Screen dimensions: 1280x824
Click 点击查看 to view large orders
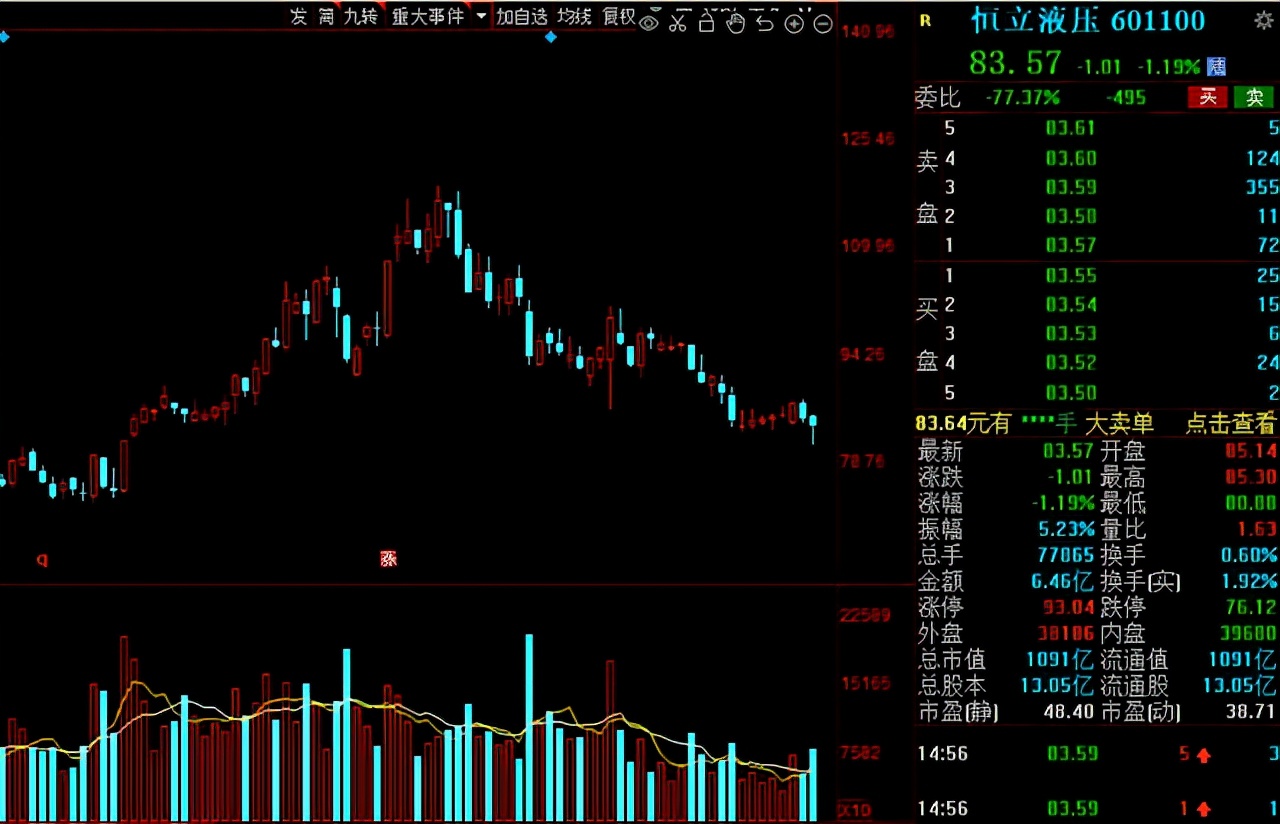[x=1230, y=423]
